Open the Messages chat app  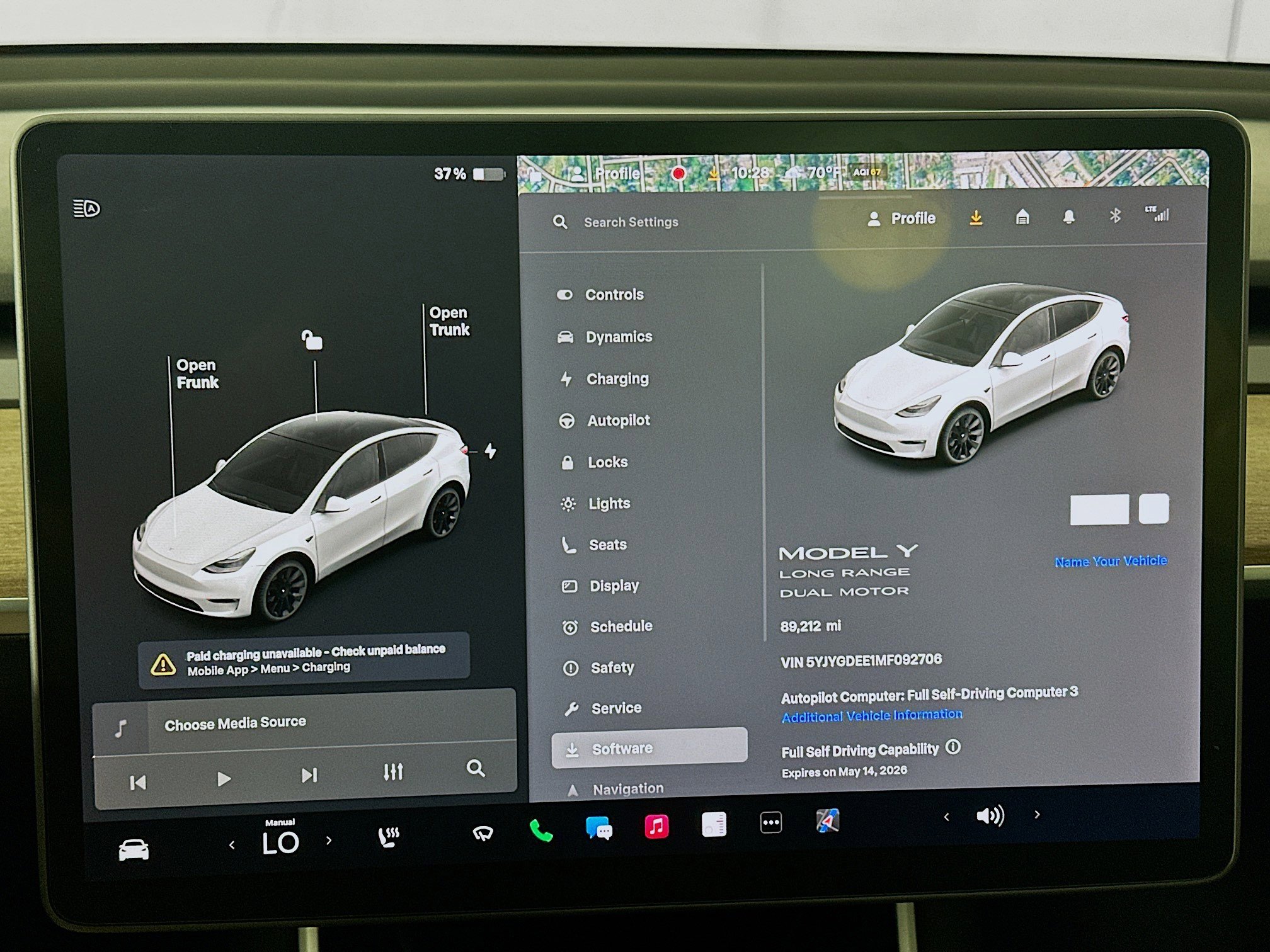click(x=598, y=828)
